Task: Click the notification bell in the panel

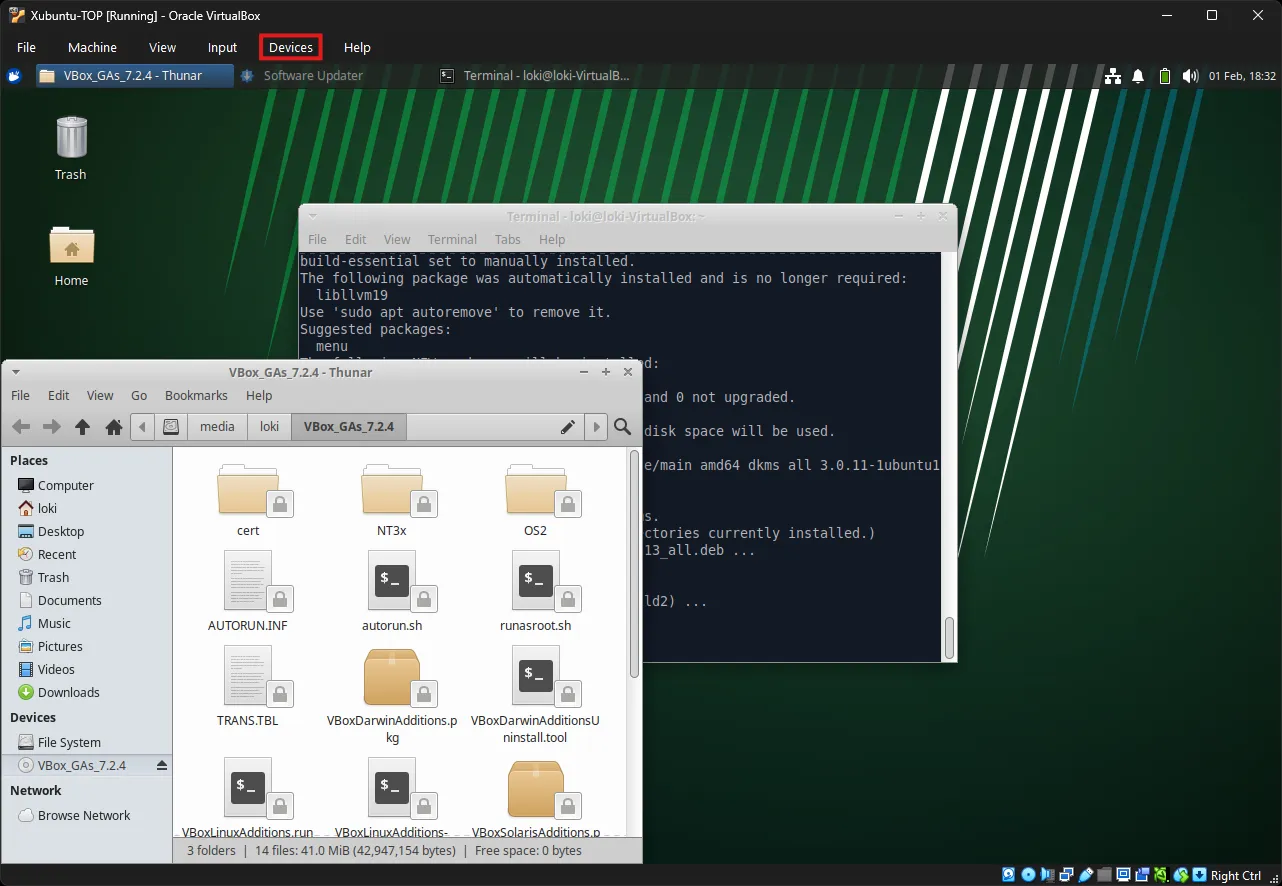Action: 1138,76
